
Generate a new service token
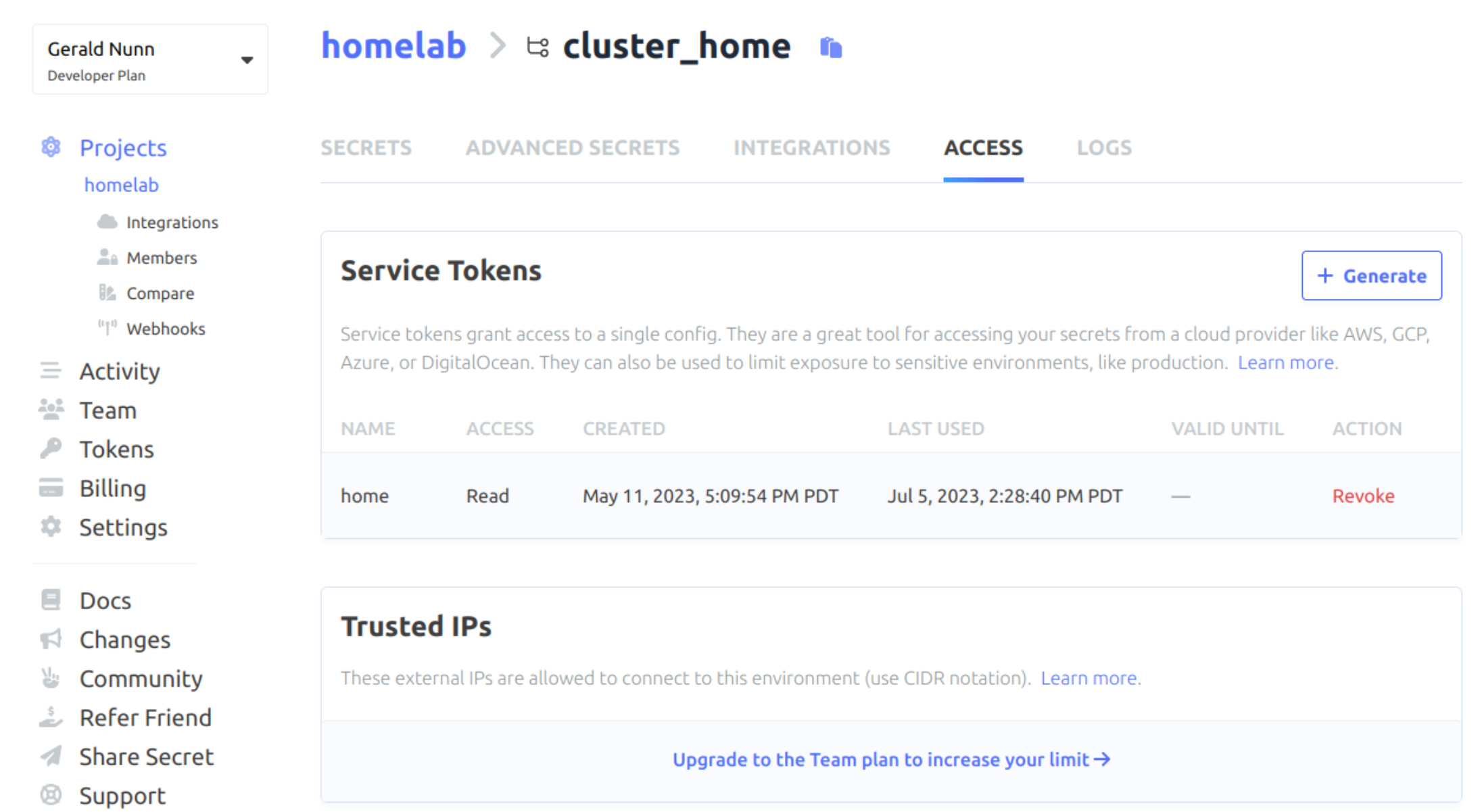tap(1371, 276)
